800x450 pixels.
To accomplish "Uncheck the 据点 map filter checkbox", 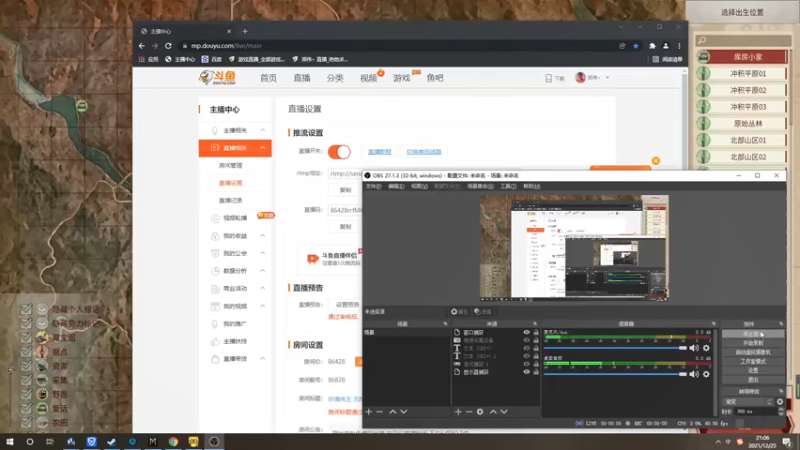I will coord(26,352).
